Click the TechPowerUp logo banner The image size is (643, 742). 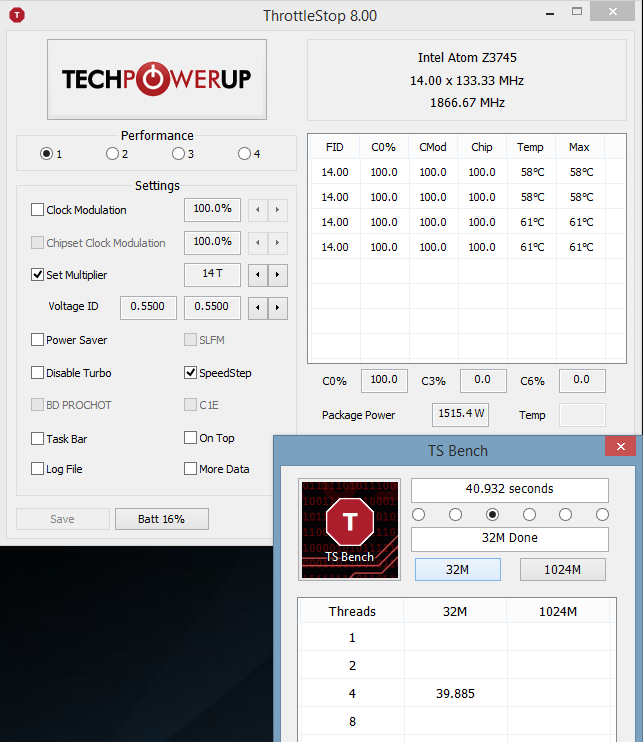click(157, 79)
